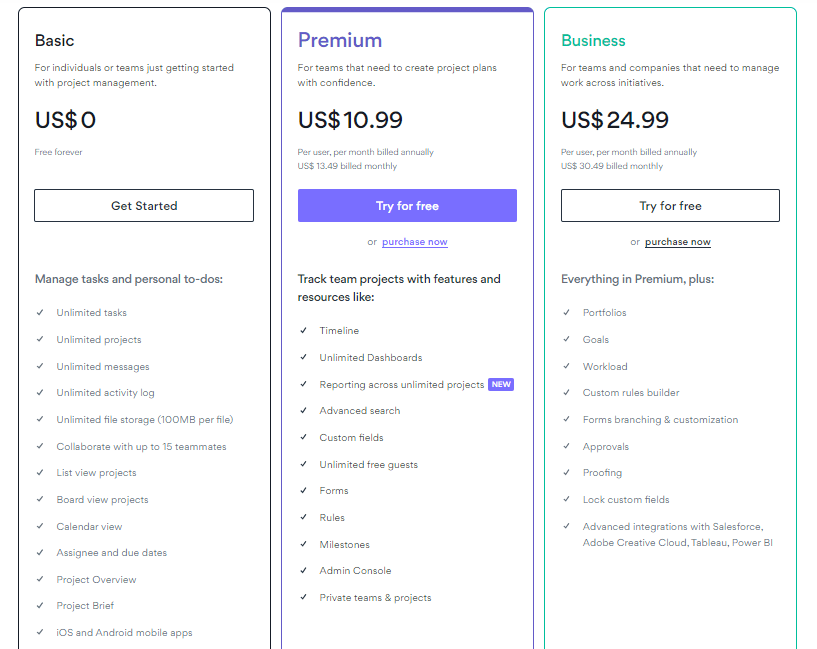
Task: Click iOS and Android mobile apps item
Action: 124,632
